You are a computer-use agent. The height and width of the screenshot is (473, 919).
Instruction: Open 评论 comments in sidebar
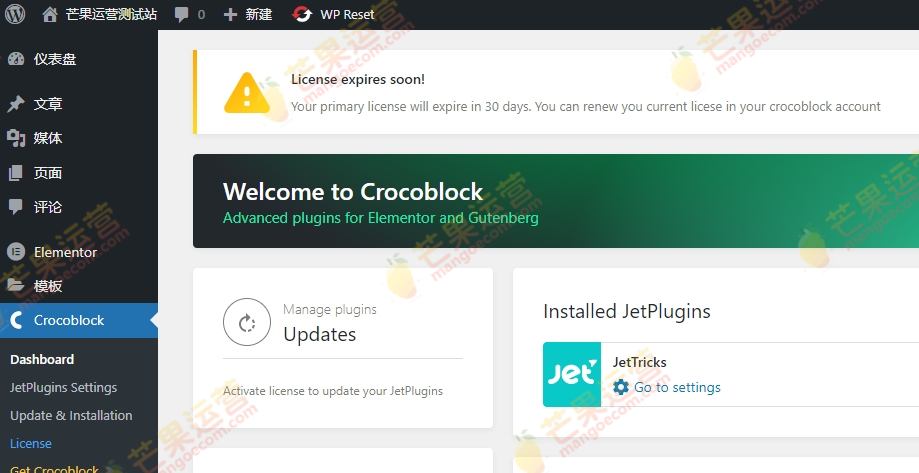(48, 207)
